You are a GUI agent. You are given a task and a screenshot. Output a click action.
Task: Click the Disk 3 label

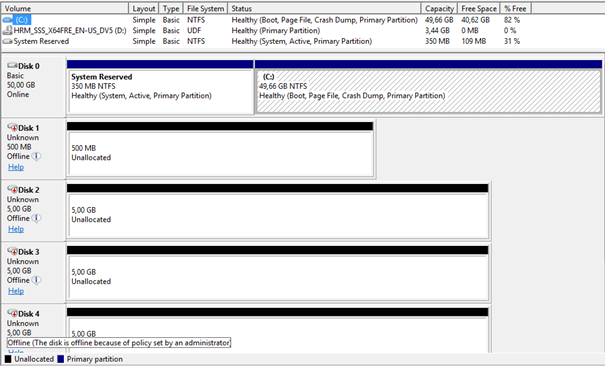(29, 252)
